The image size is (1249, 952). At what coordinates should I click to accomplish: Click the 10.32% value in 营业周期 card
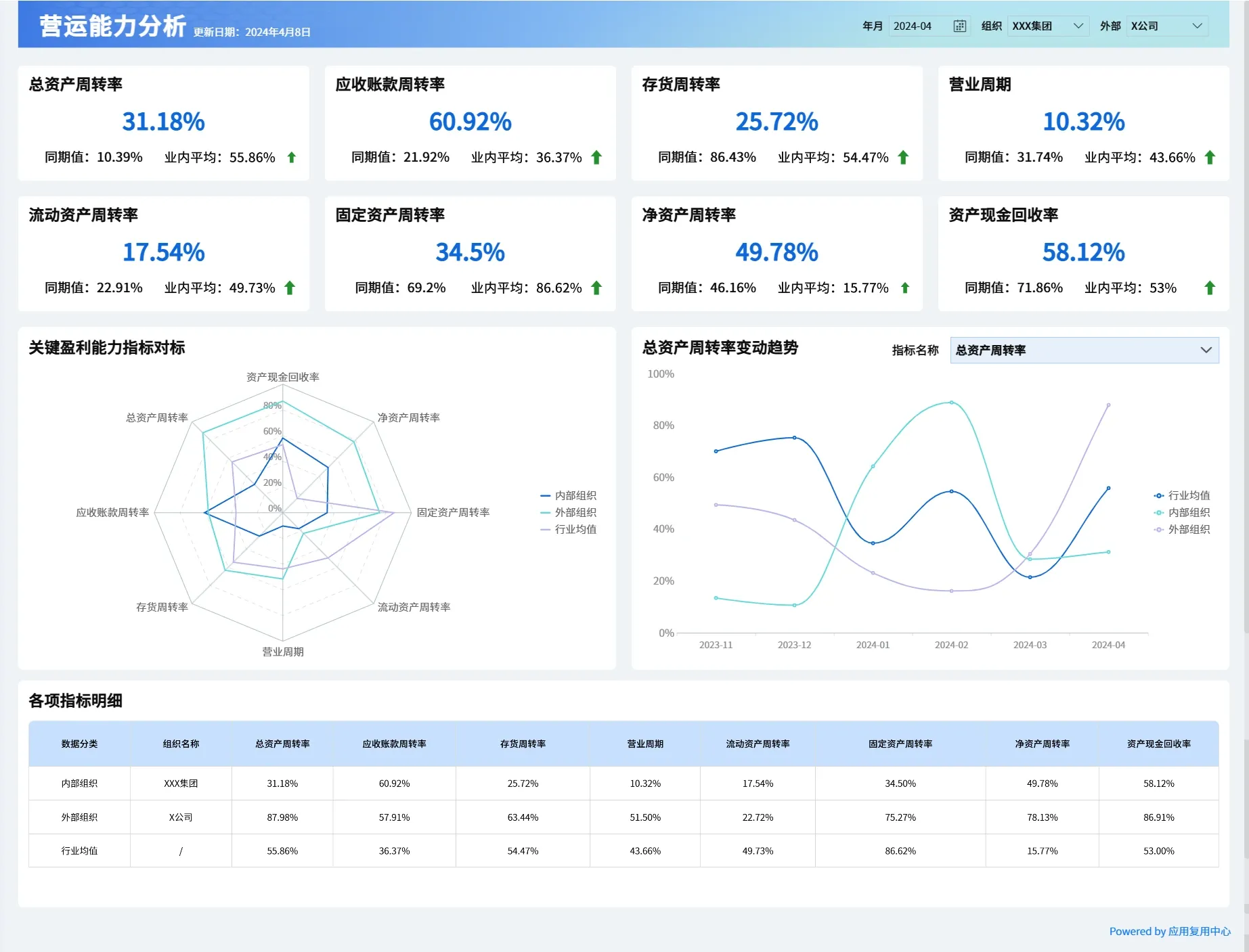(1084, 122)
